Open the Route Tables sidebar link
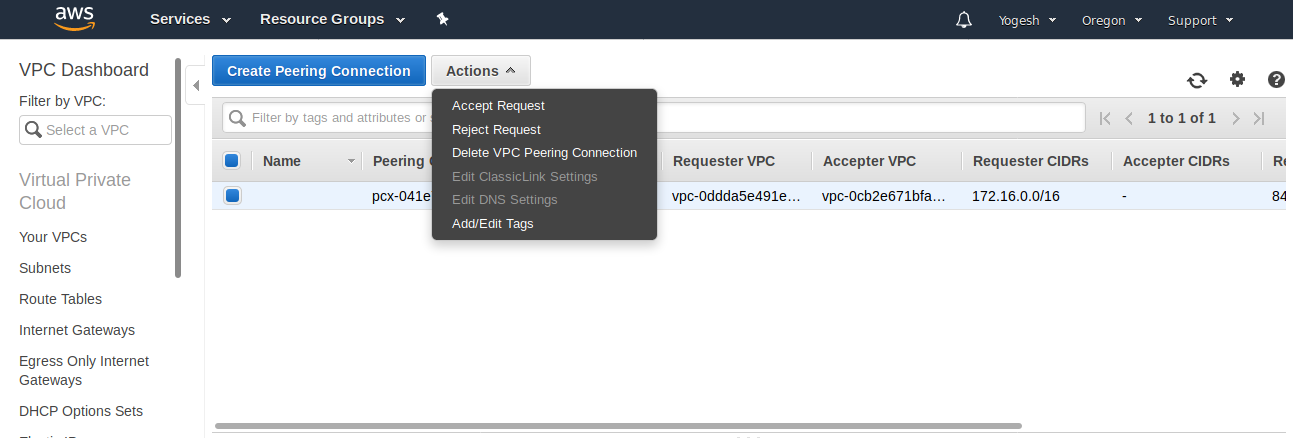The image size is (1293, 438). coord(60,299)
